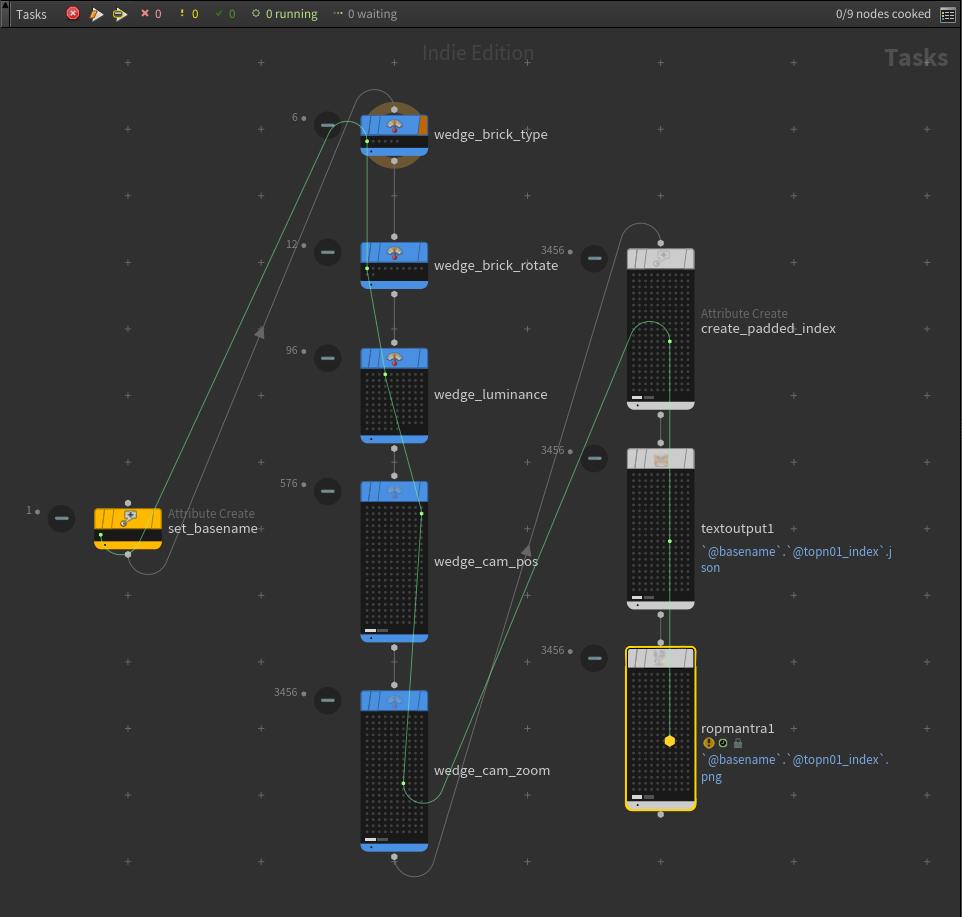Open the task table view icon top right
Screen dimensions: 962x917
click(946, 14)
